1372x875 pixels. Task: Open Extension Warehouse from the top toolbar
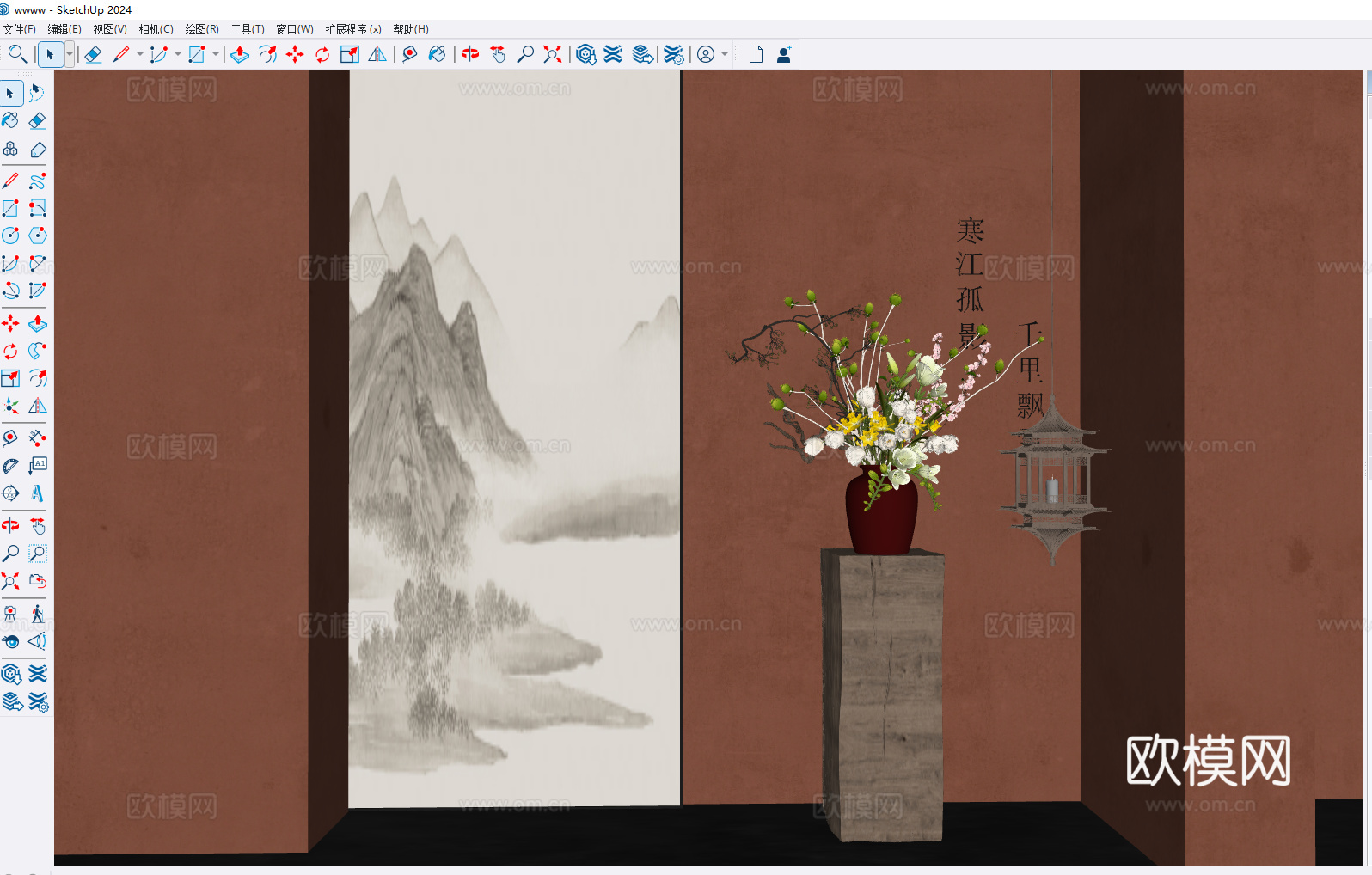pos(613,54)
